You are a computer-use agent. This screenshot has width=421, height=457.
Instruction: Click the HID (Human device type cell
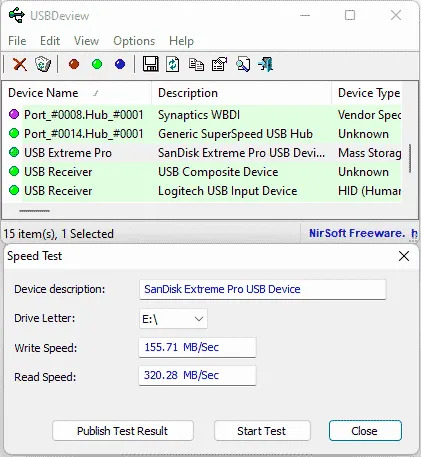point(369,191)
